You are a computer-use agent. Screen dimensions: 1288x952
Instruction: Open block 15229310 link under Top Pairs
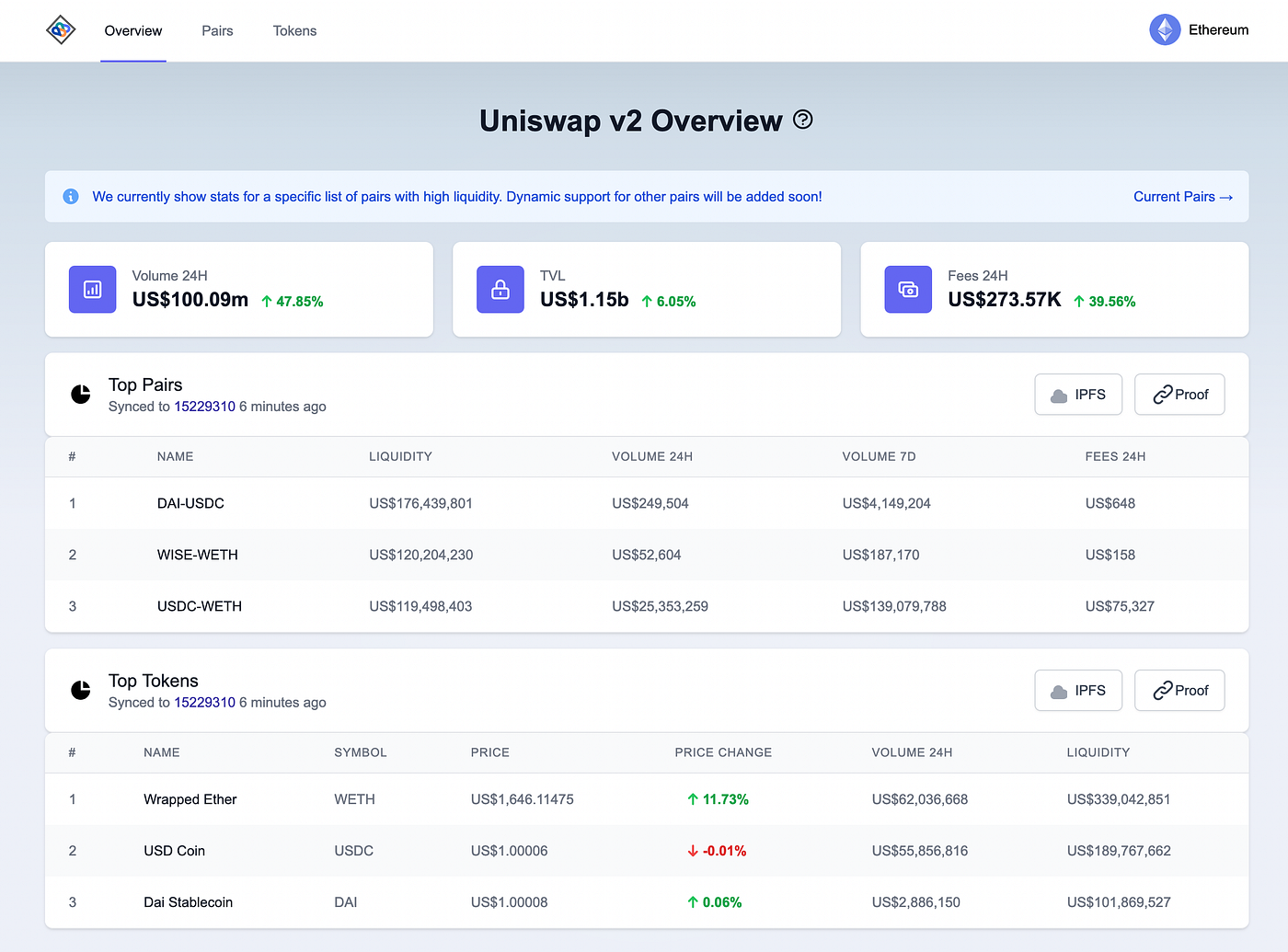(204, 407)
